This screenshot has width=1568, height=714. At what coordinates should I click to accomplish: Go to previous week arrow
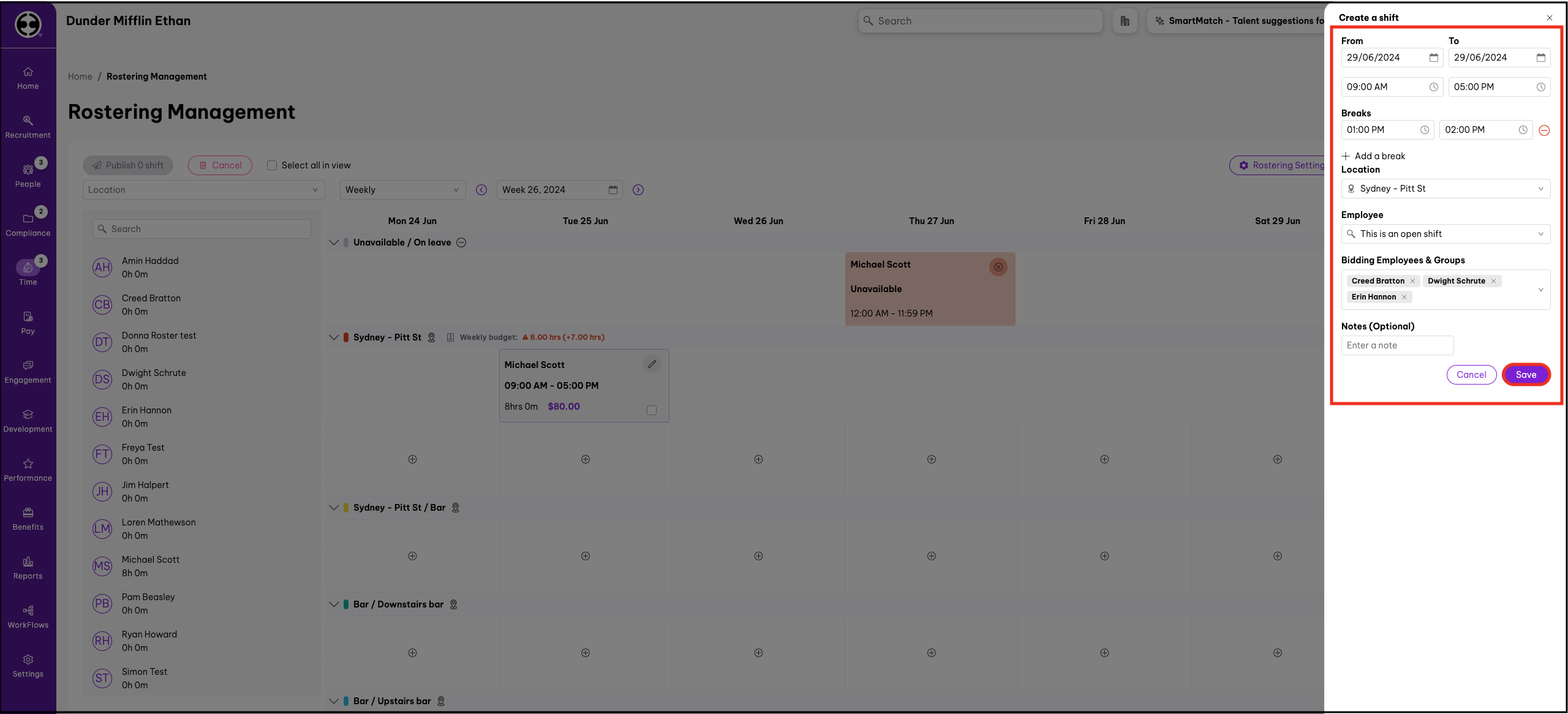coord(481,190)
